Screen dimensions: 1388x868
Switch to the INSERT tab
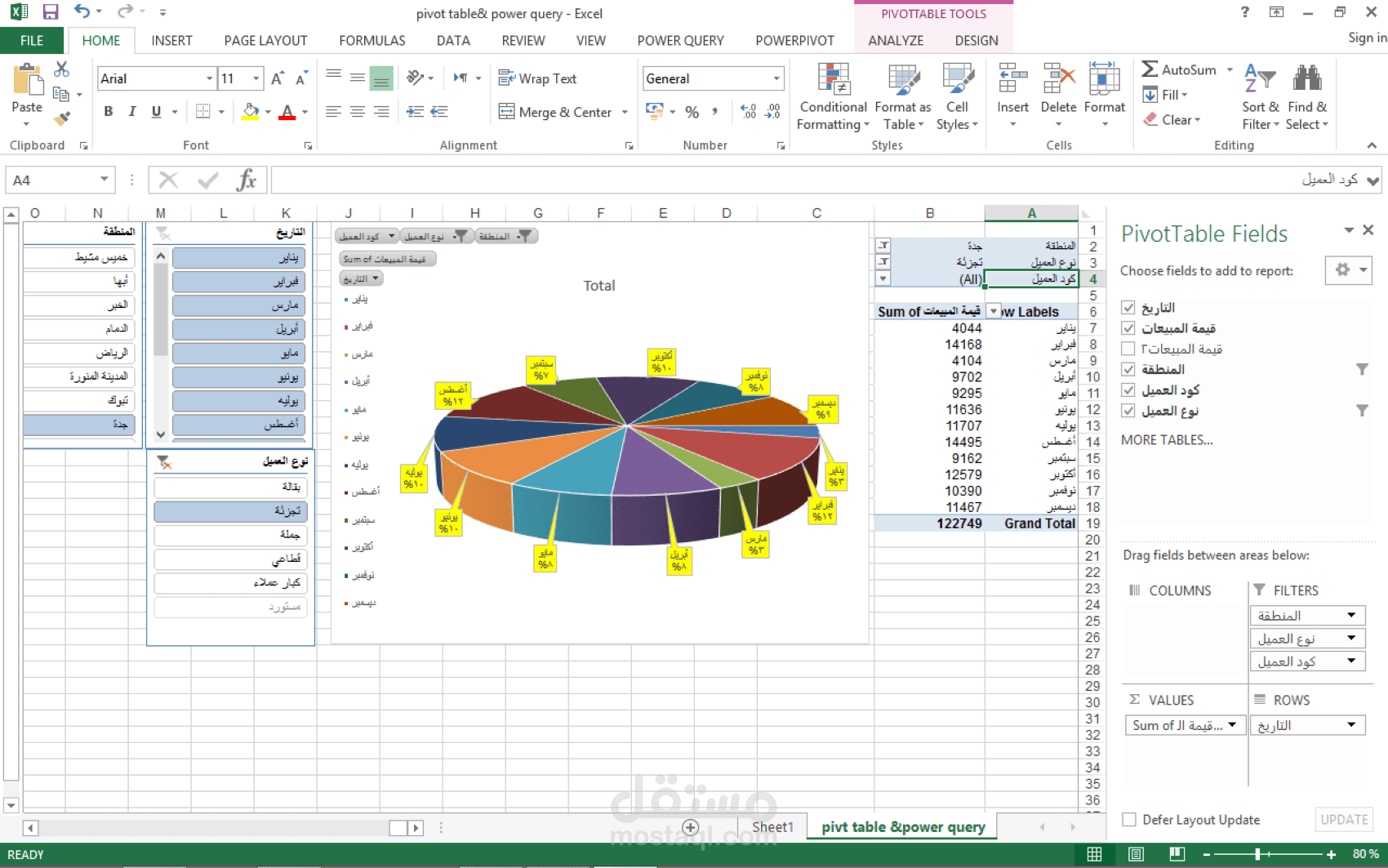pos(171,40)
